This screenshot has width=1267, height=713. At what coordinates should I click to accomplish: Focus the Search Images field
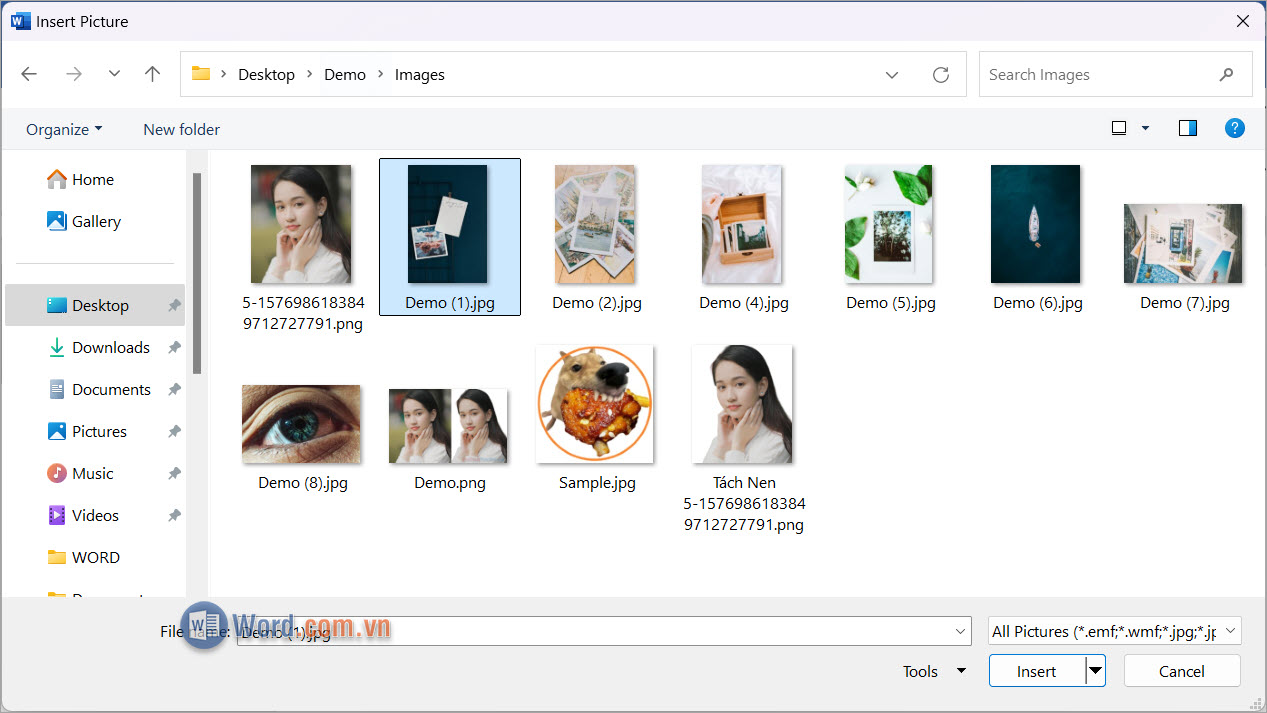(1115, 75)
